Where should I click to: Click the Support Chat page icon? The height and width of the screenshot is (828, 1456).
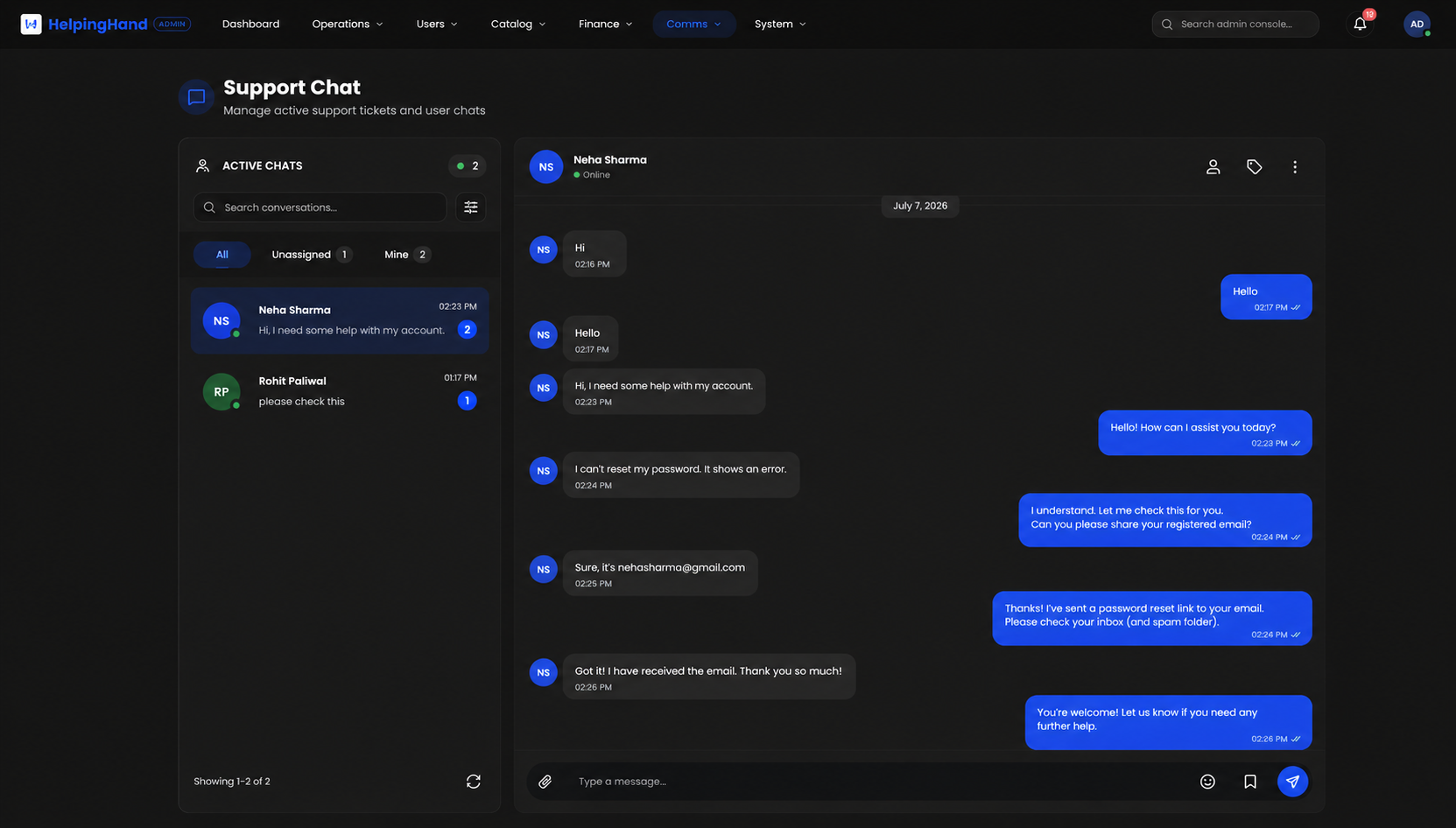click(x=196, y=97)
